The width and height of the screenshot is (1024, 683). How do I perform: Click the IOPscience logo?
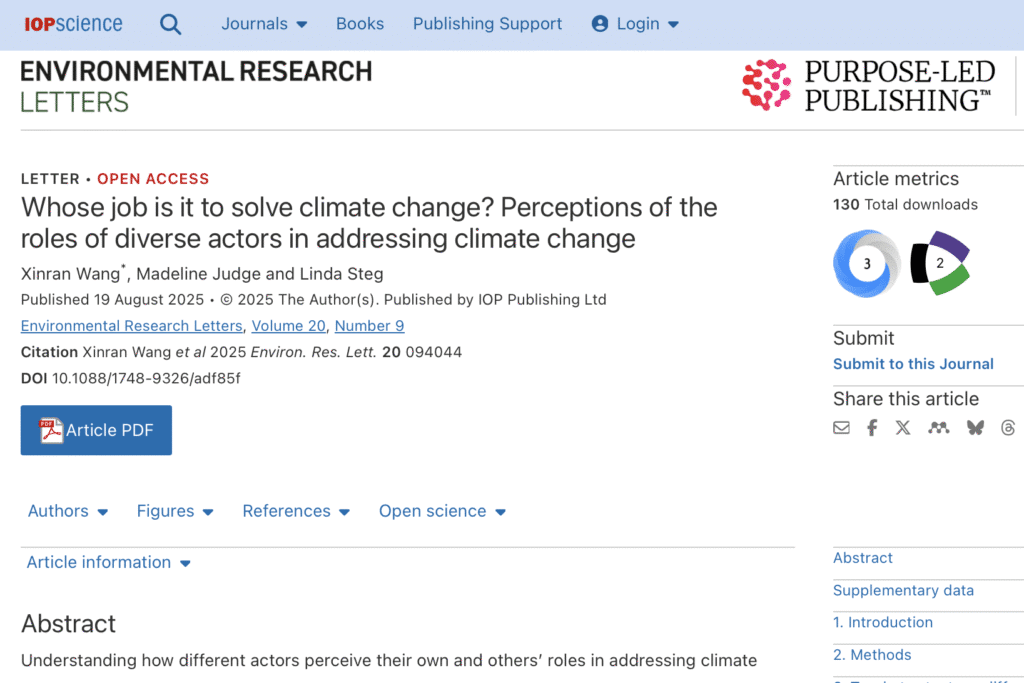coord(73,24)
